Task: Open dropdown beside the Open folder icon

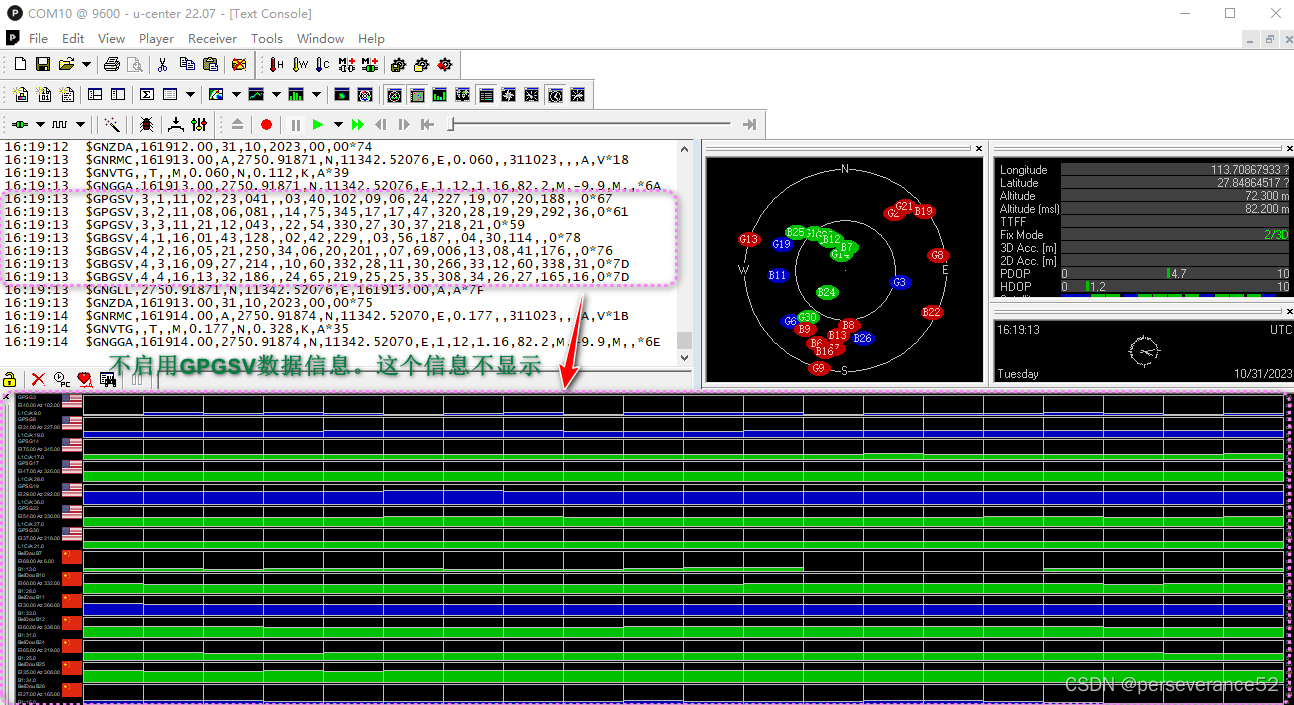Action: [x=86, y=64]
